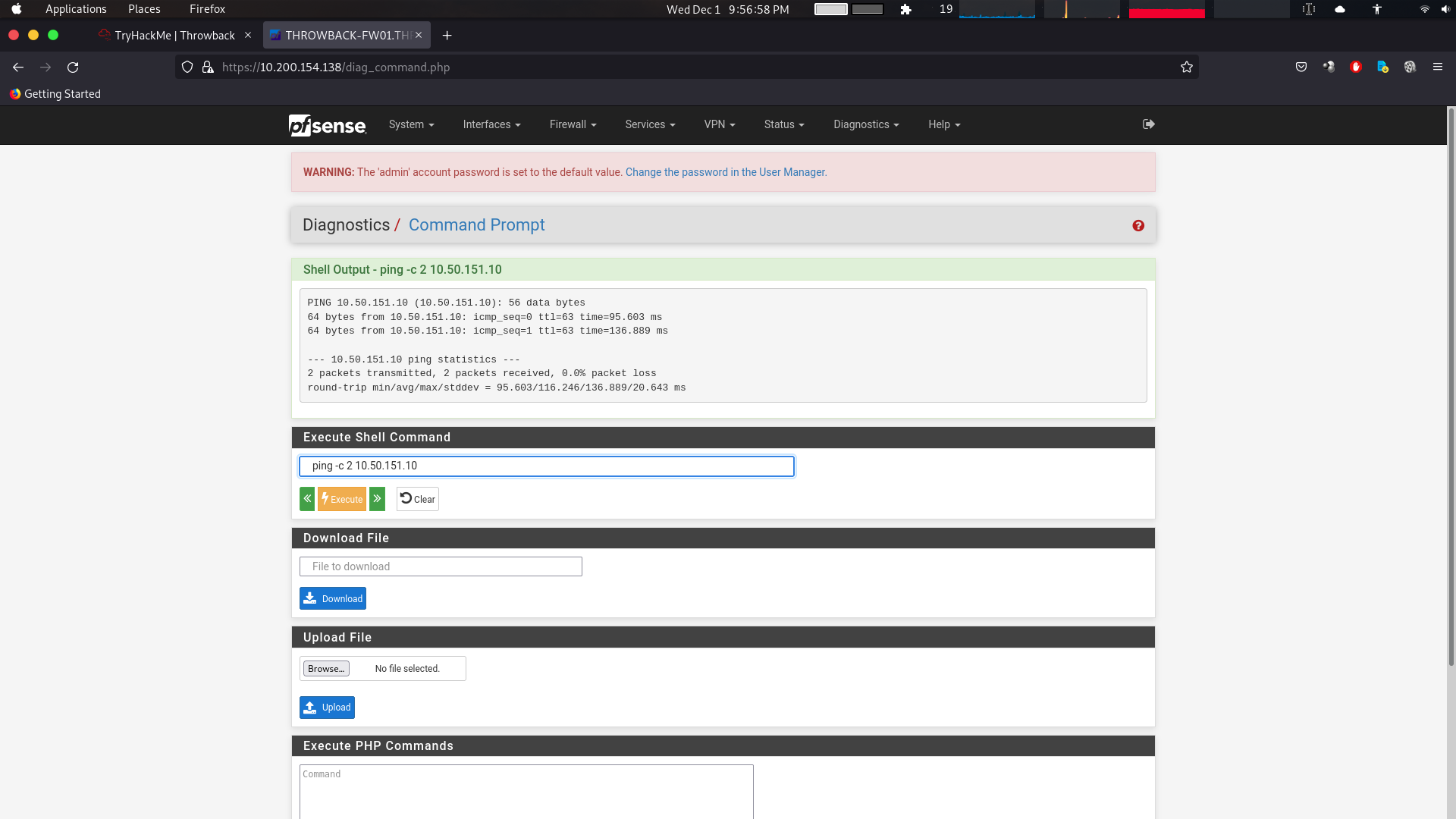Switch to TryHackMe Throwback tab
The height and width of the screenshot is (819, 1456).
[174, 36]
